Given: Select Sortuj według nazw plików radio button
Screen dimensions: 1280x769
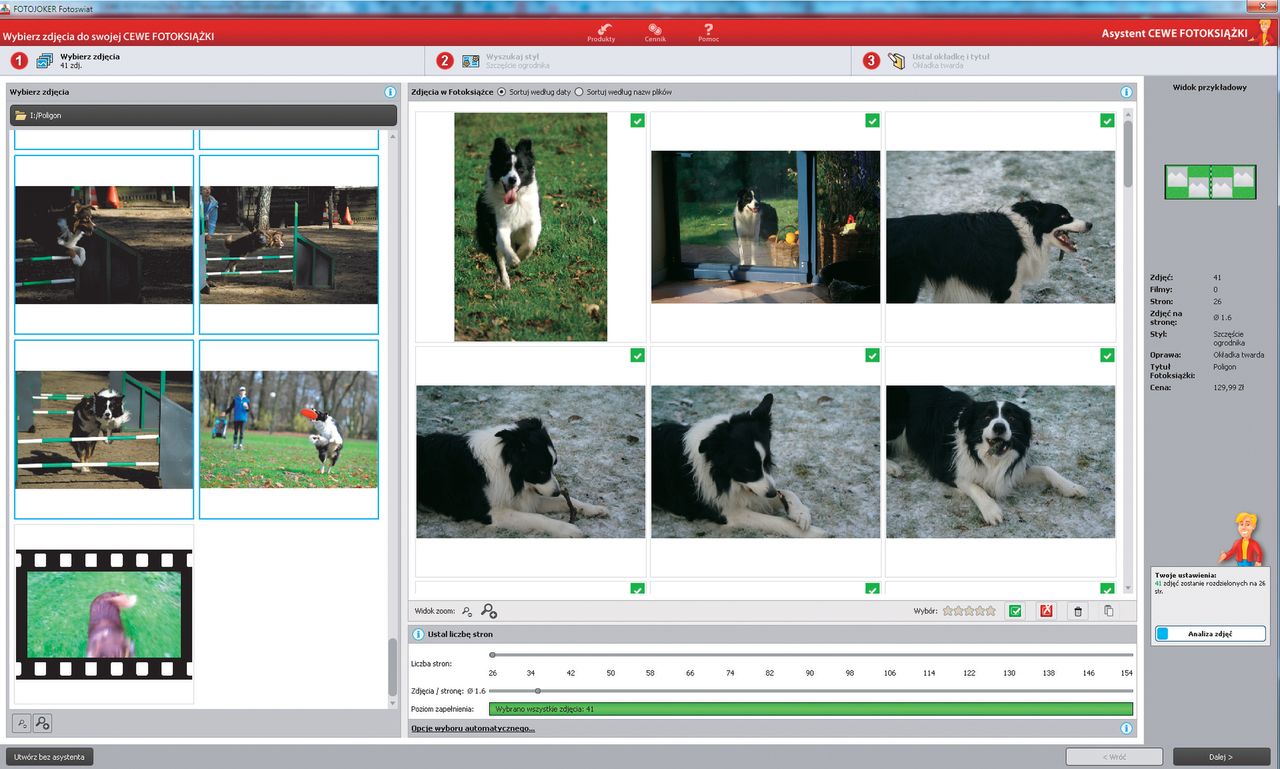Looking at the screenshot, I should (579, 92).
